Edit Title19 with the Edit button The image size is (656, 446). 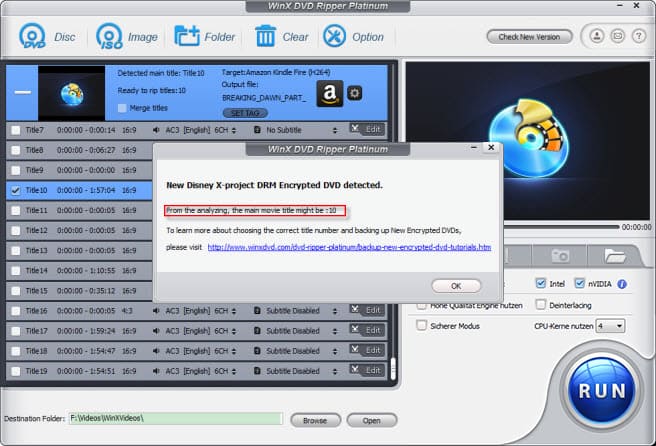pos(367,370)
